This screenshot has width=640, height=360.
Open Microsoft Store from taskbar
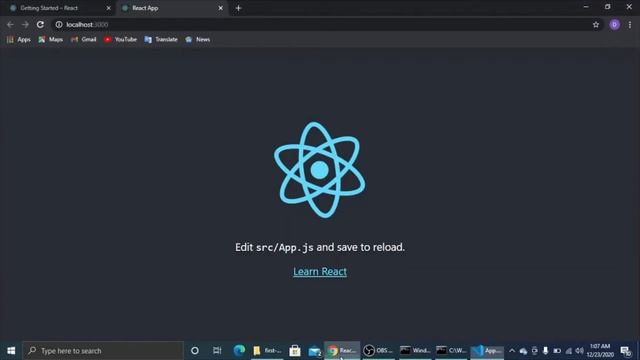295,351
